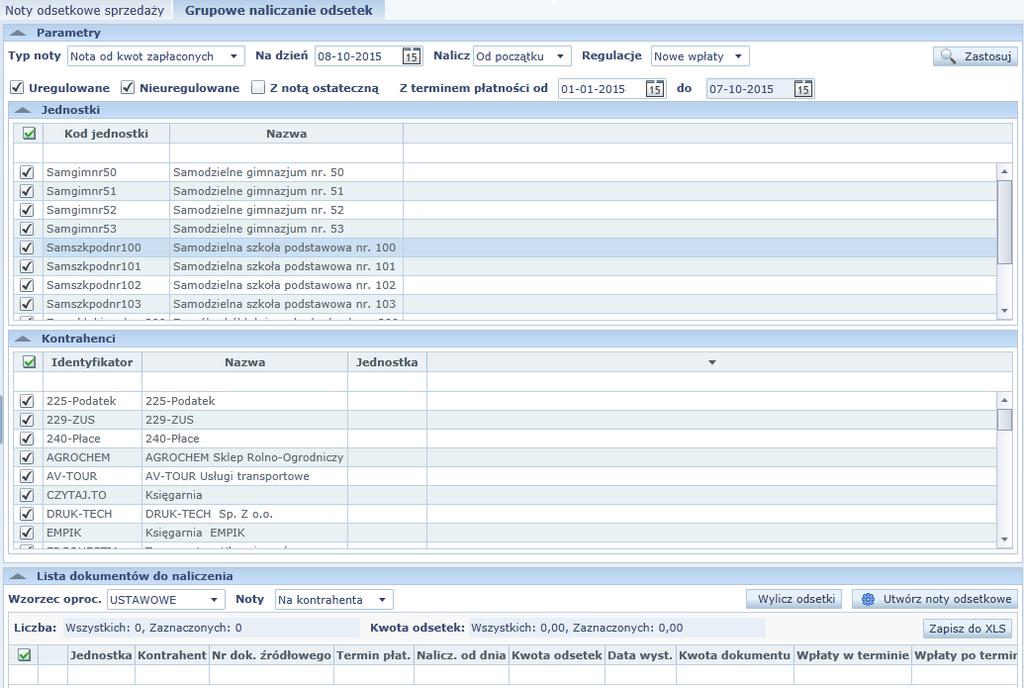Screen dimensions: 1024x688
Task: Sort by Identyfikator column header
Action: (92, 362)
